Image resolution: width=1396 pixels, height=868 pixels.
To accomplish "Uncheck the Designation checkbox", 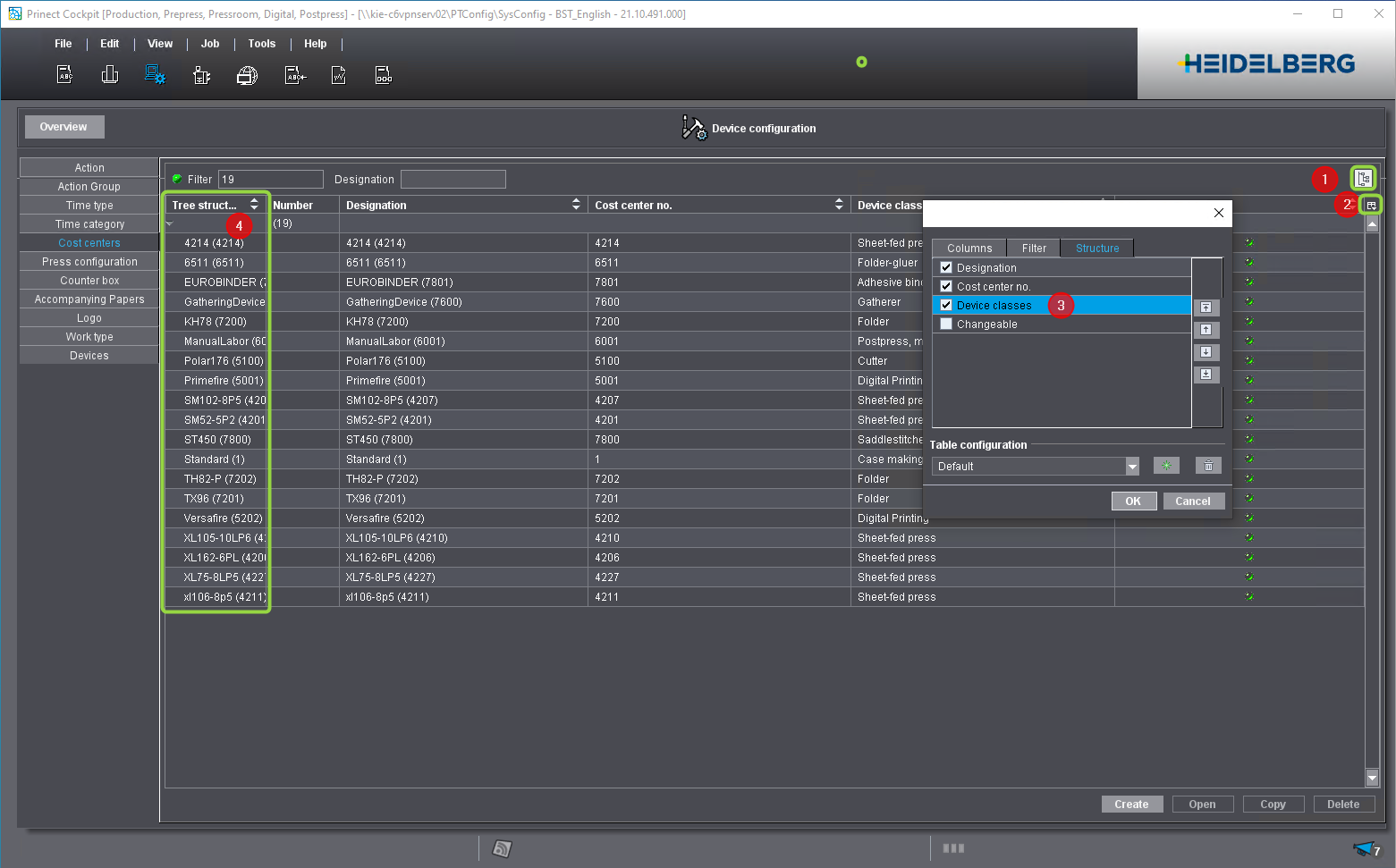I will (946, 267).
